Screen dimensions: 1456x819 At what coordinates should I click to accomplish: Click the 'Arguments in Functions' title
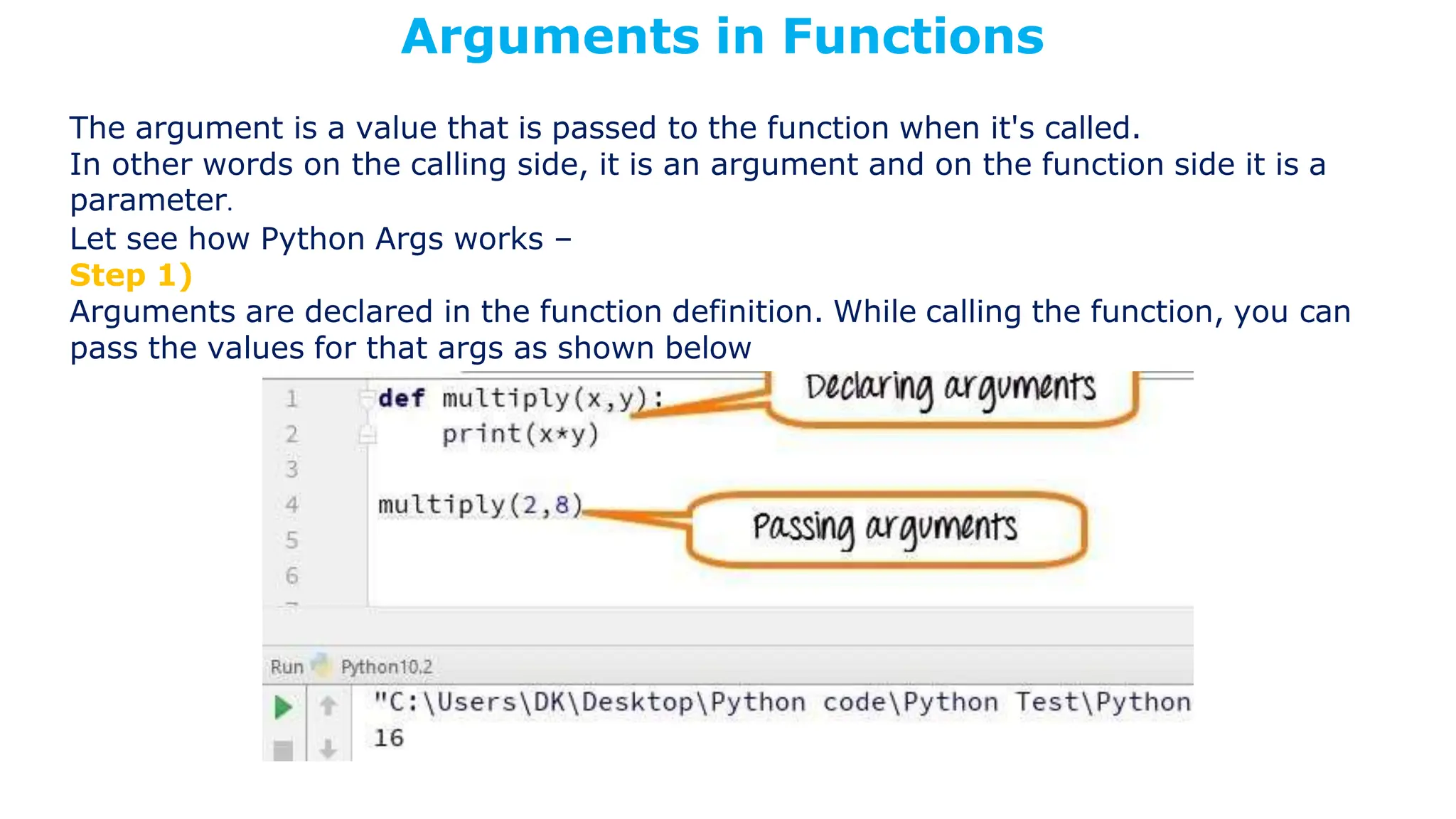pos(722,37)
